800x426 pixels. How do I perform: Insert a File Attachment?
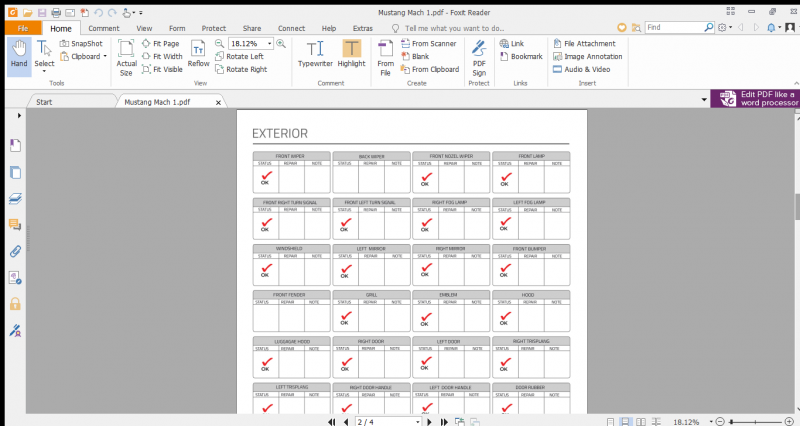[x=584, y=43]
